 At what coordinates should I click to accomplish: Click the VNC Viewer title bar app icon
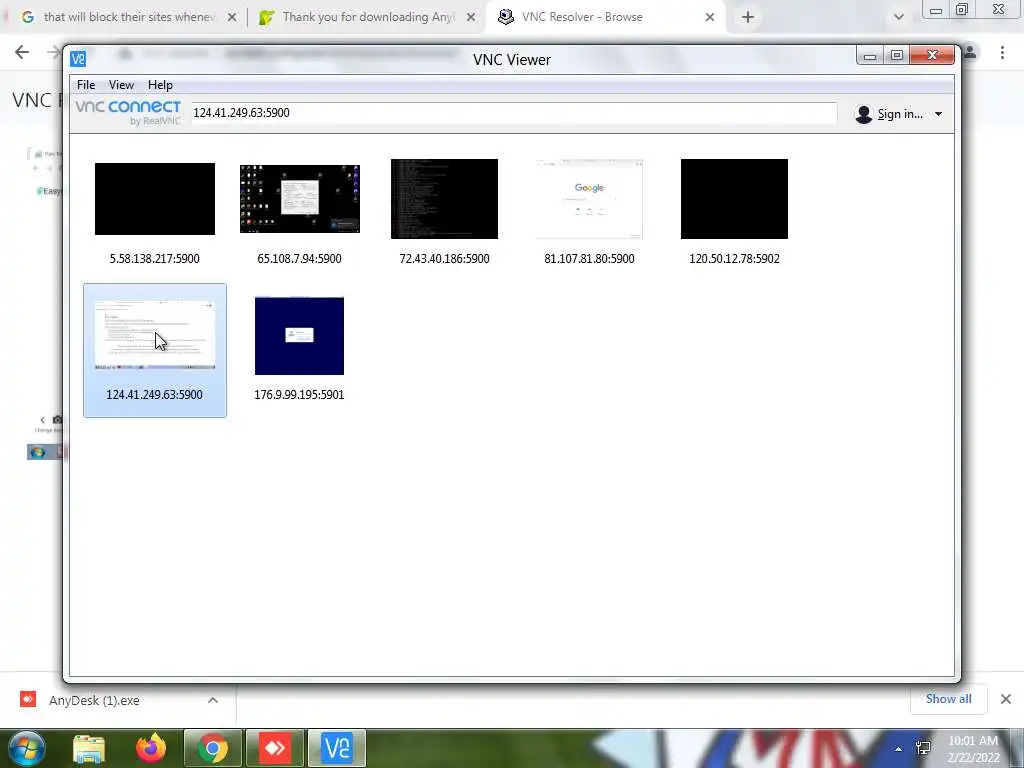pos(78,59)
